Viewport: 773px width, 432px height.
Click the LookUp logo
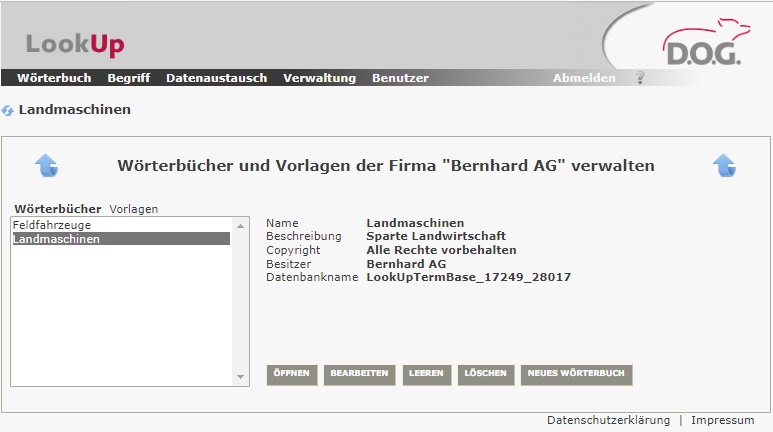coord(75,45)
